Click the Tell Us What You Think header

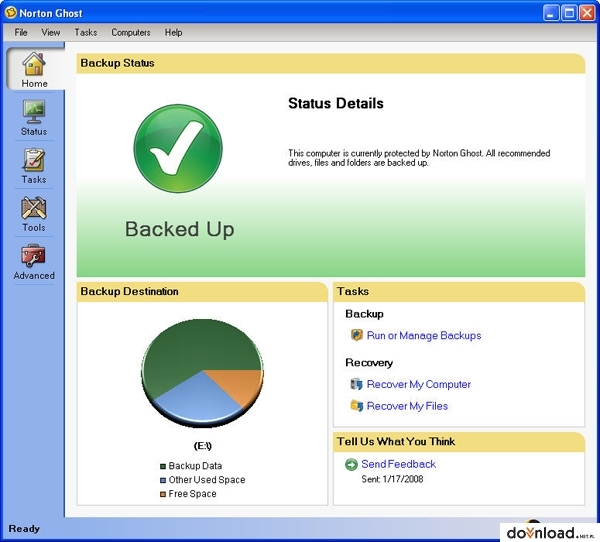coord(459,442)
